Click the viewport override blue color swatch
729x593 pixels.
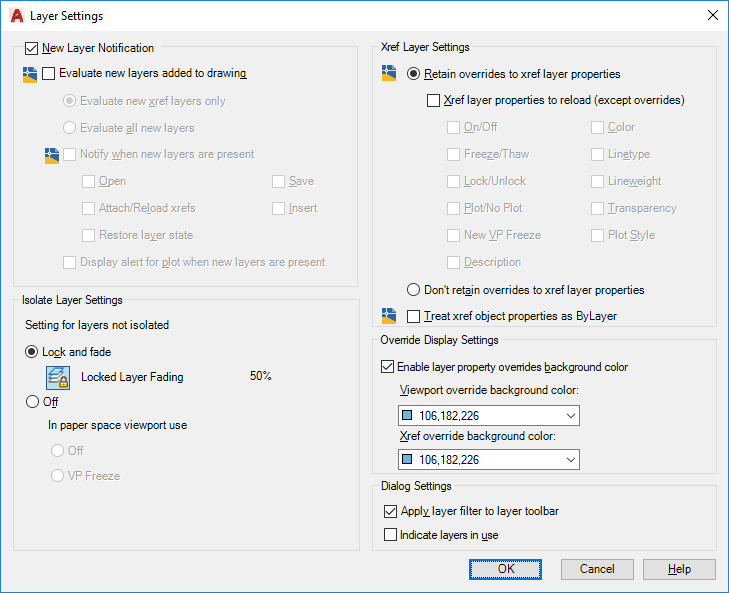coord(408,416)
